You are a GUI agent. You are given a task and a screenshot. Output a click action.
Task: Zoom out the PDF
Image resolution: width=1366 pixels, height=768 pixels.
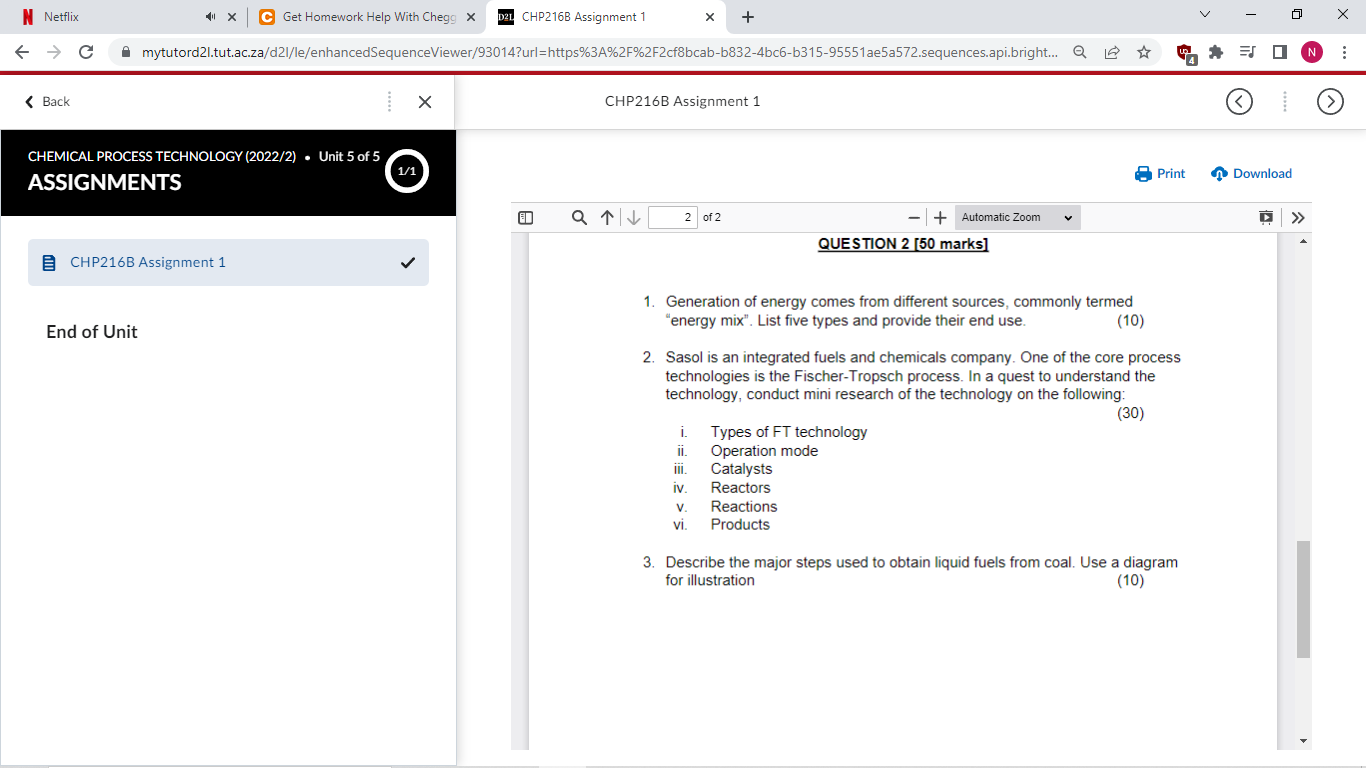[x=914, y=217]
